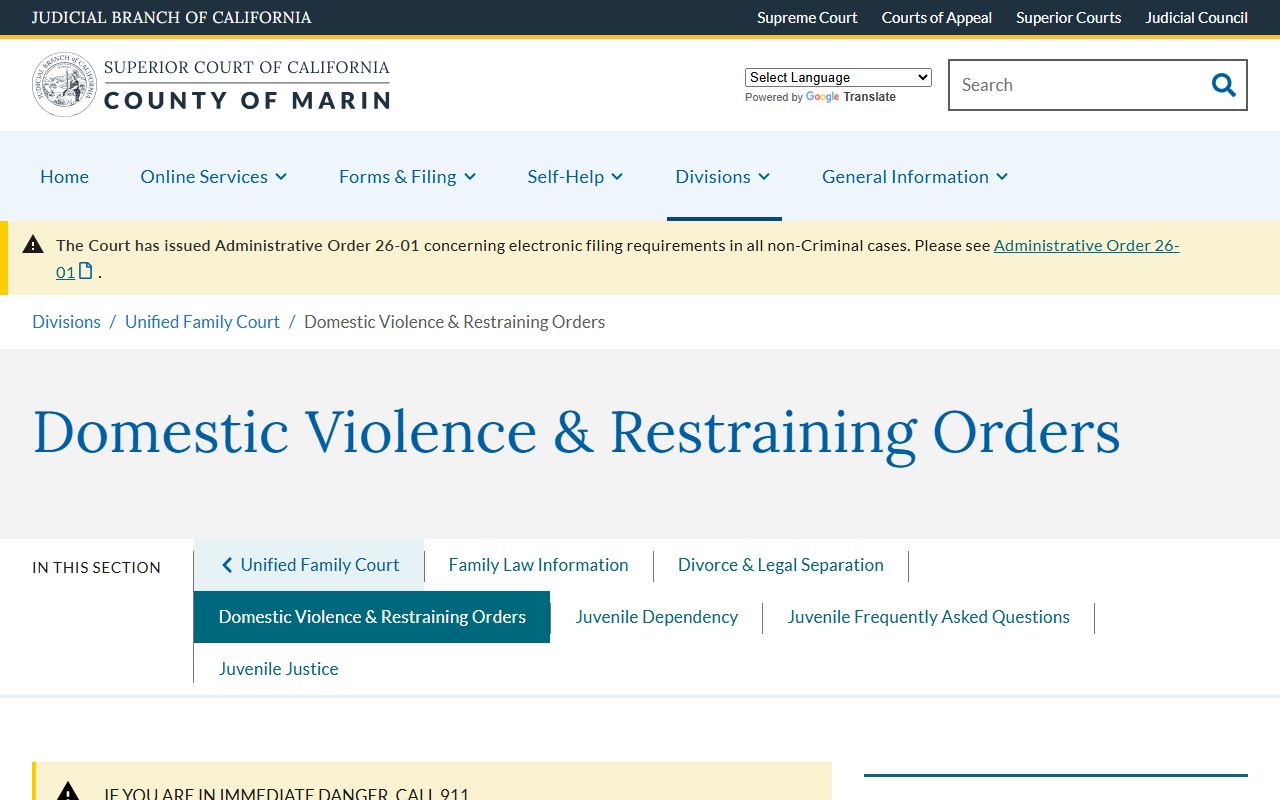Click the warning triangle icon in the alert banner

(33, 244)
